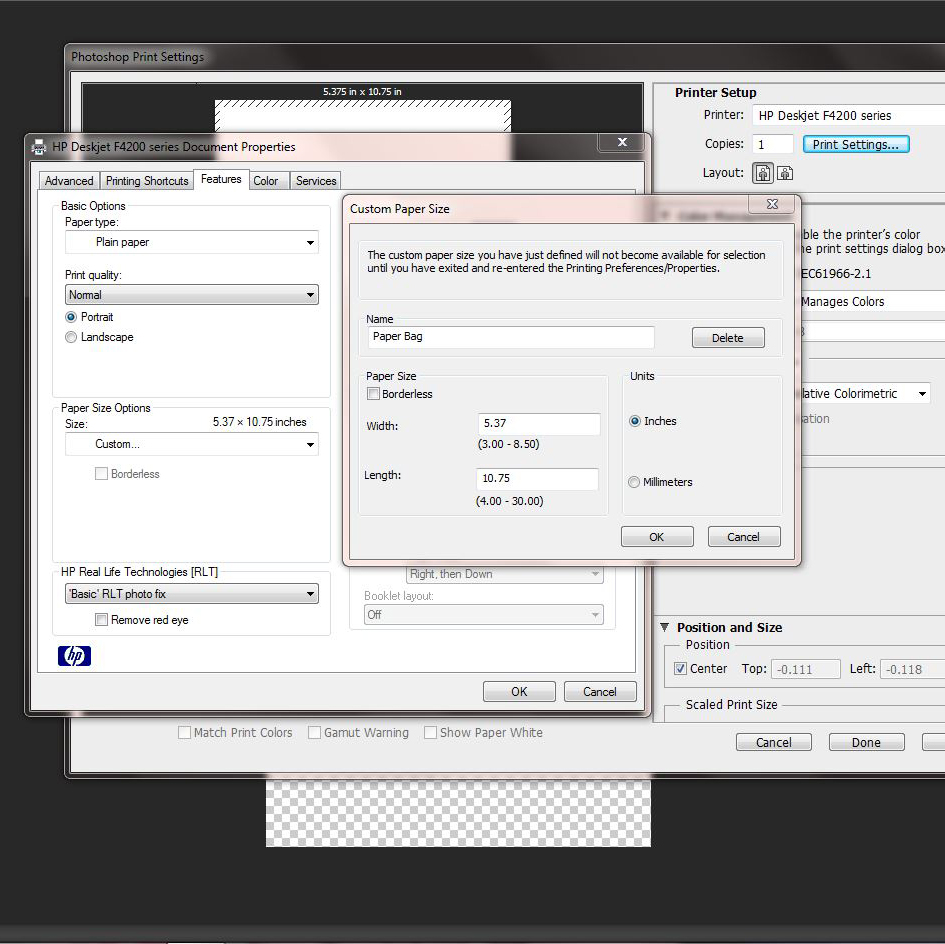The image size is (945, 944).
Task: Choose Landscape orientation
Action: tap(71, 337)
